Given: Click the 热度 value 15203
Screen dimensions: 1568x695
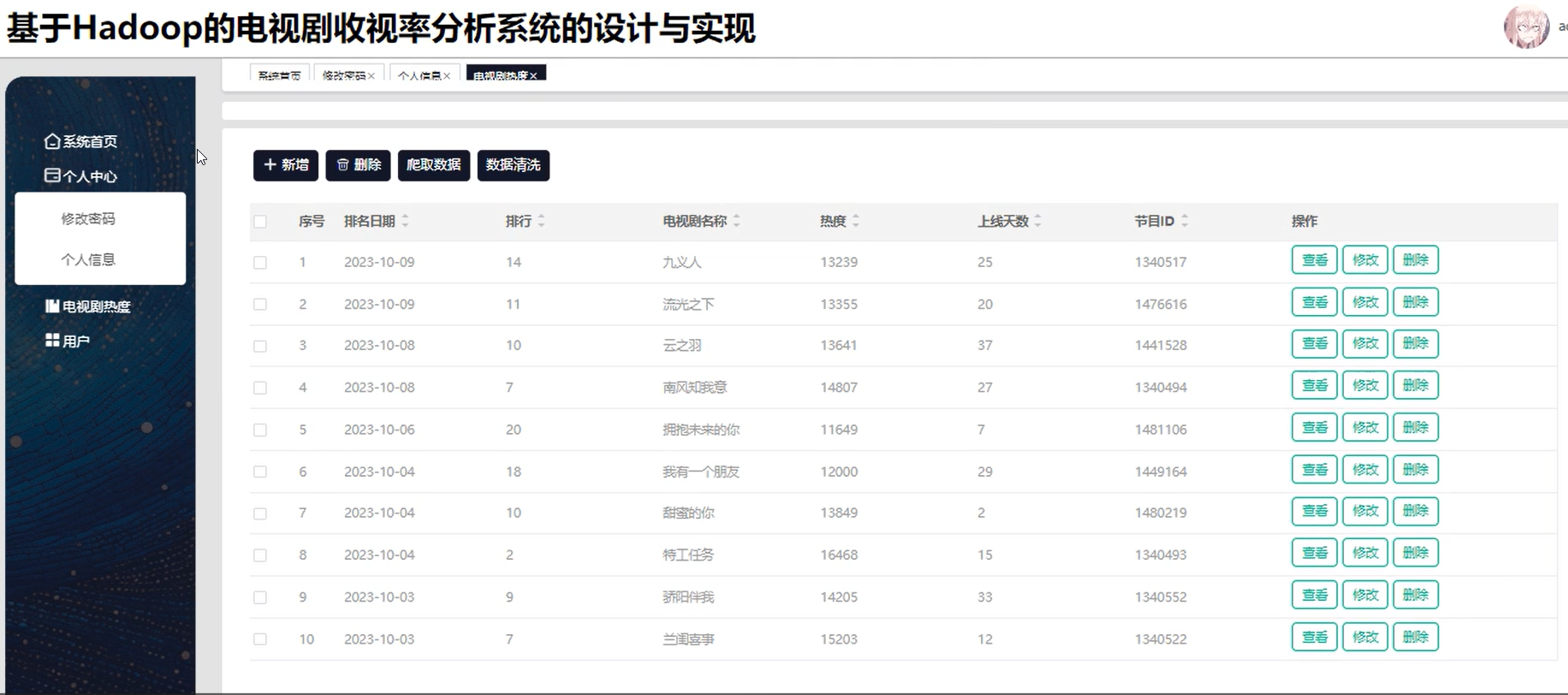Looking at the screenshot, I should pos(839,639).
